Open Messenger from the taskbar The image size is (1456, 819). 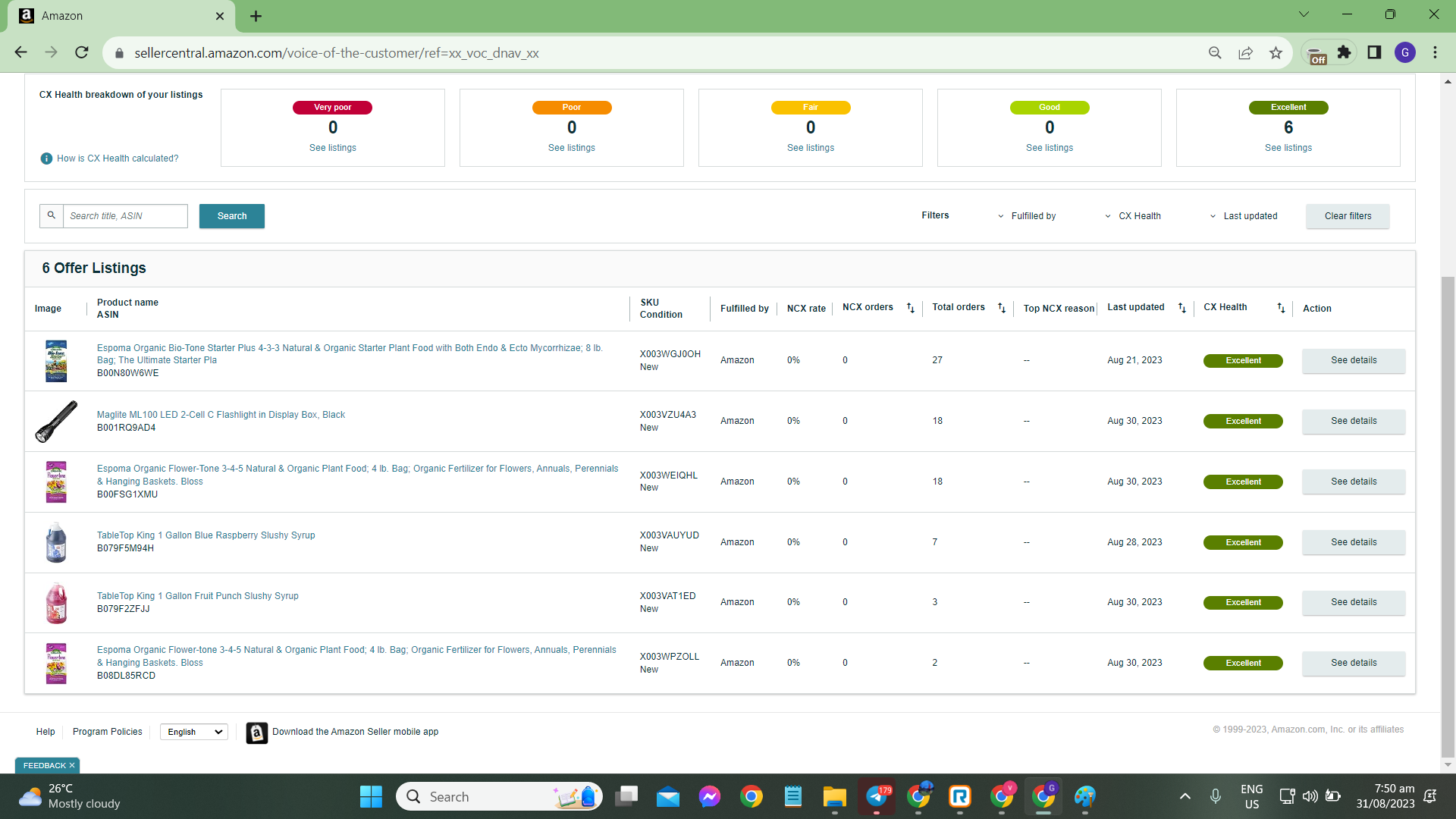710,796
